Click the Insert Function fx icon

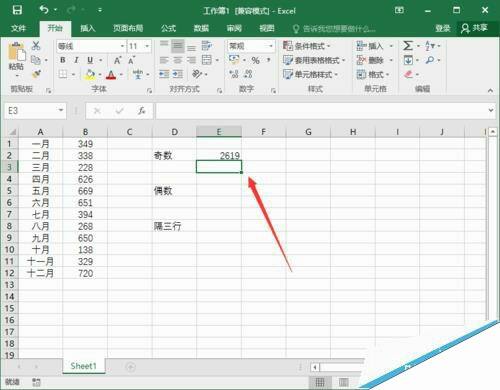[142, 111]
